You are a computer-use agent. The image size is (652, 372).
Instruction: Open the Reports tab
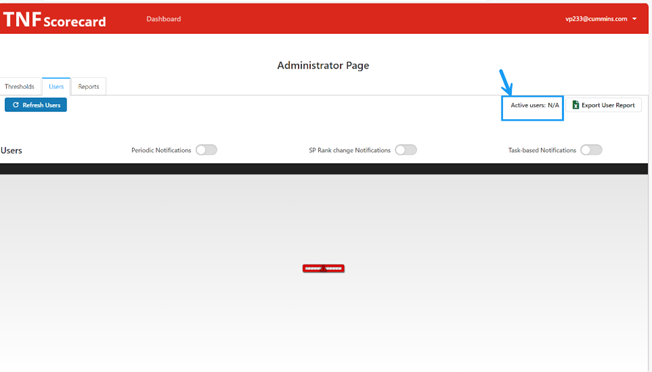[x=89, y=86]
